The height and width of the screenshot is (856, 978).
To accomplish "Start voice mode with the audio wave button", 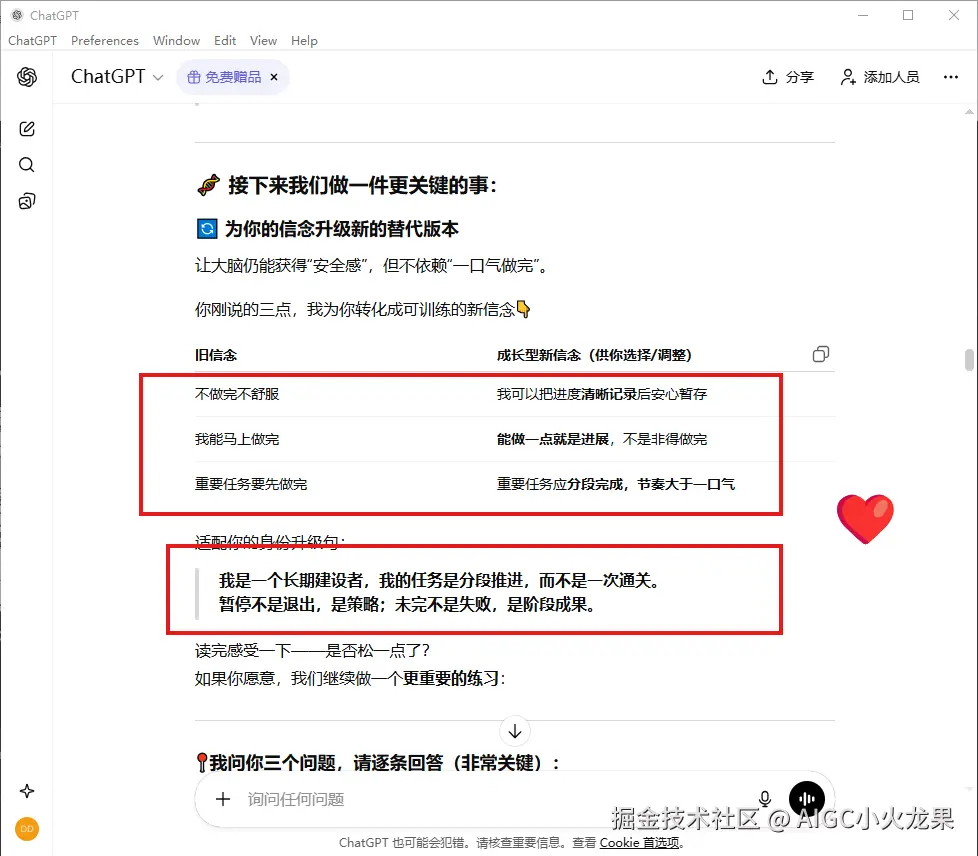I will tap(807, 798).
